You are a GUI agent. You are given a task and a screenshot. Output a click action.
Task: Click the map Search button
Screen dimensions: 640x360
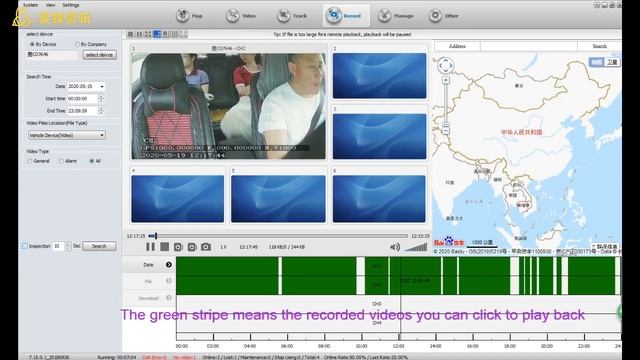pyautogui.click(x=599, y=46)
